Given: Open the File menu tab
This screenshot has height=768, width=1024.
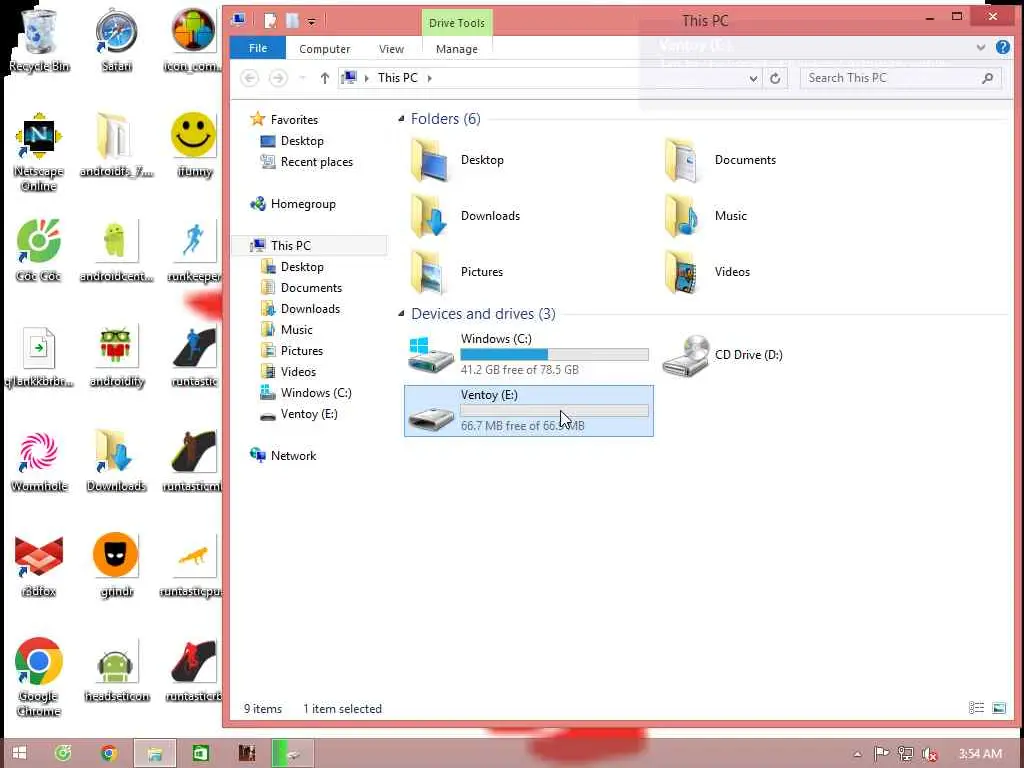Looking at the screenshot, I should pyautogui.click(x=257, y=48).
